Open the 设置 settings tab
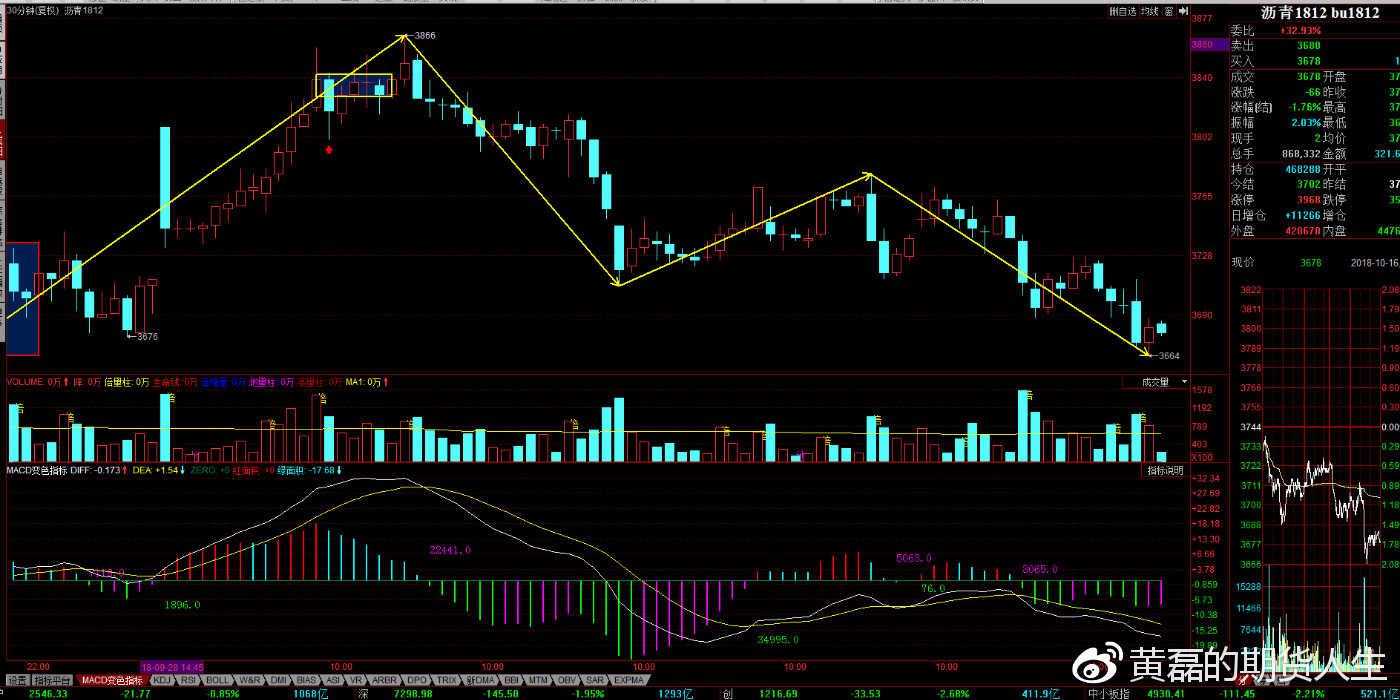Image resolution: width=1400 pixels, height=700 pixels. (17, 680)
